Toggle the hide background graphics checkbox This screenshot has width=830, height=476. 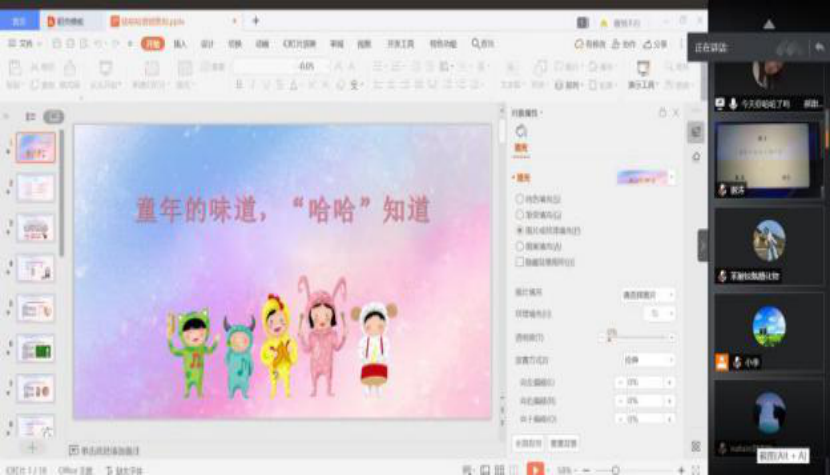pos(519,261)
